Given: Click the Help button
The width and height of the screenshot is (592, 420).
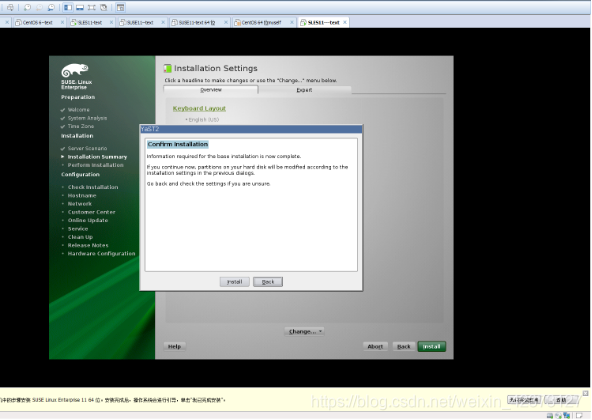Looking at the screenshot, I should 174,346.
